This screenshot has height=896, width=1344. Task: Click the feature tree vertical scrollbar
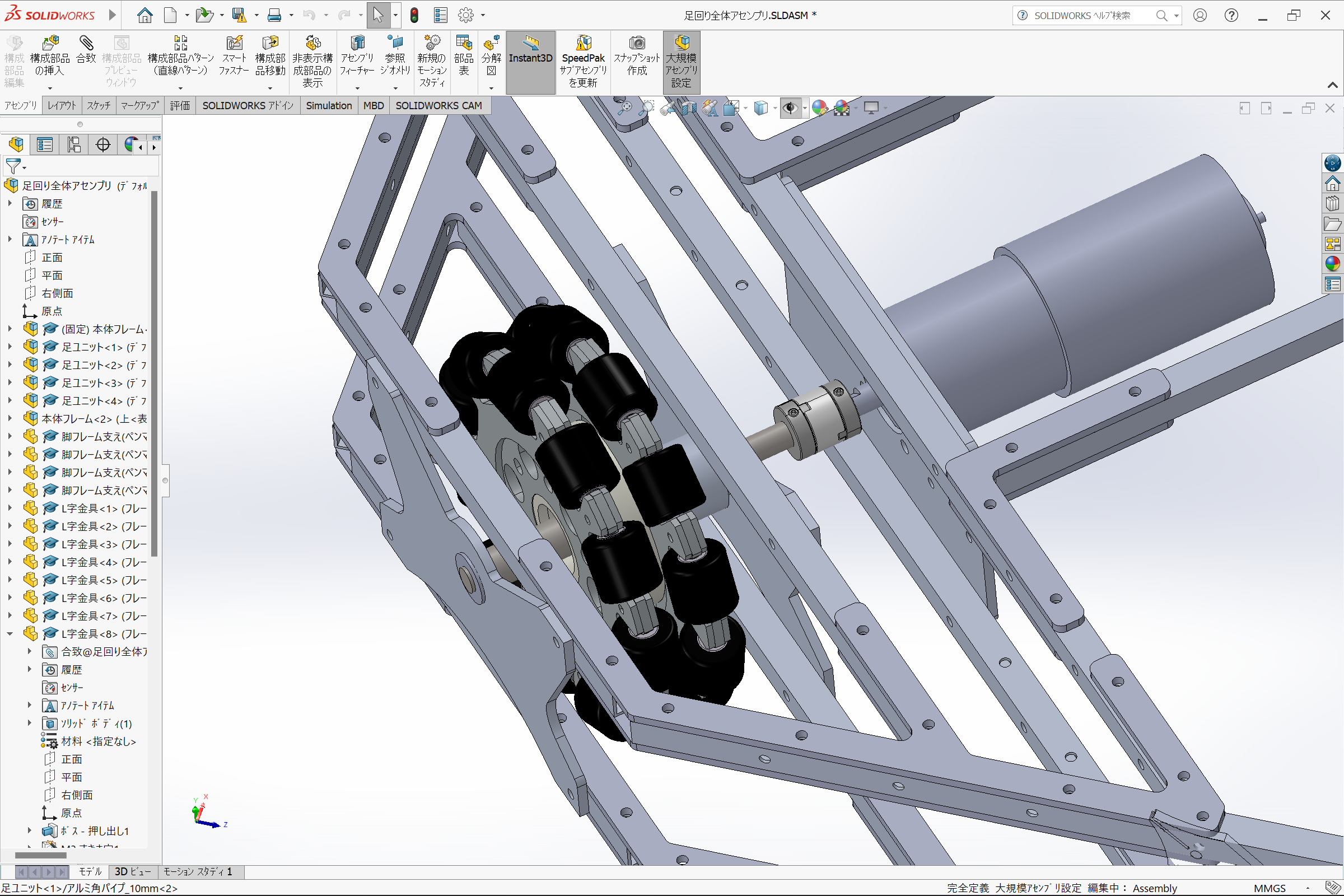(x=153, y=374)
